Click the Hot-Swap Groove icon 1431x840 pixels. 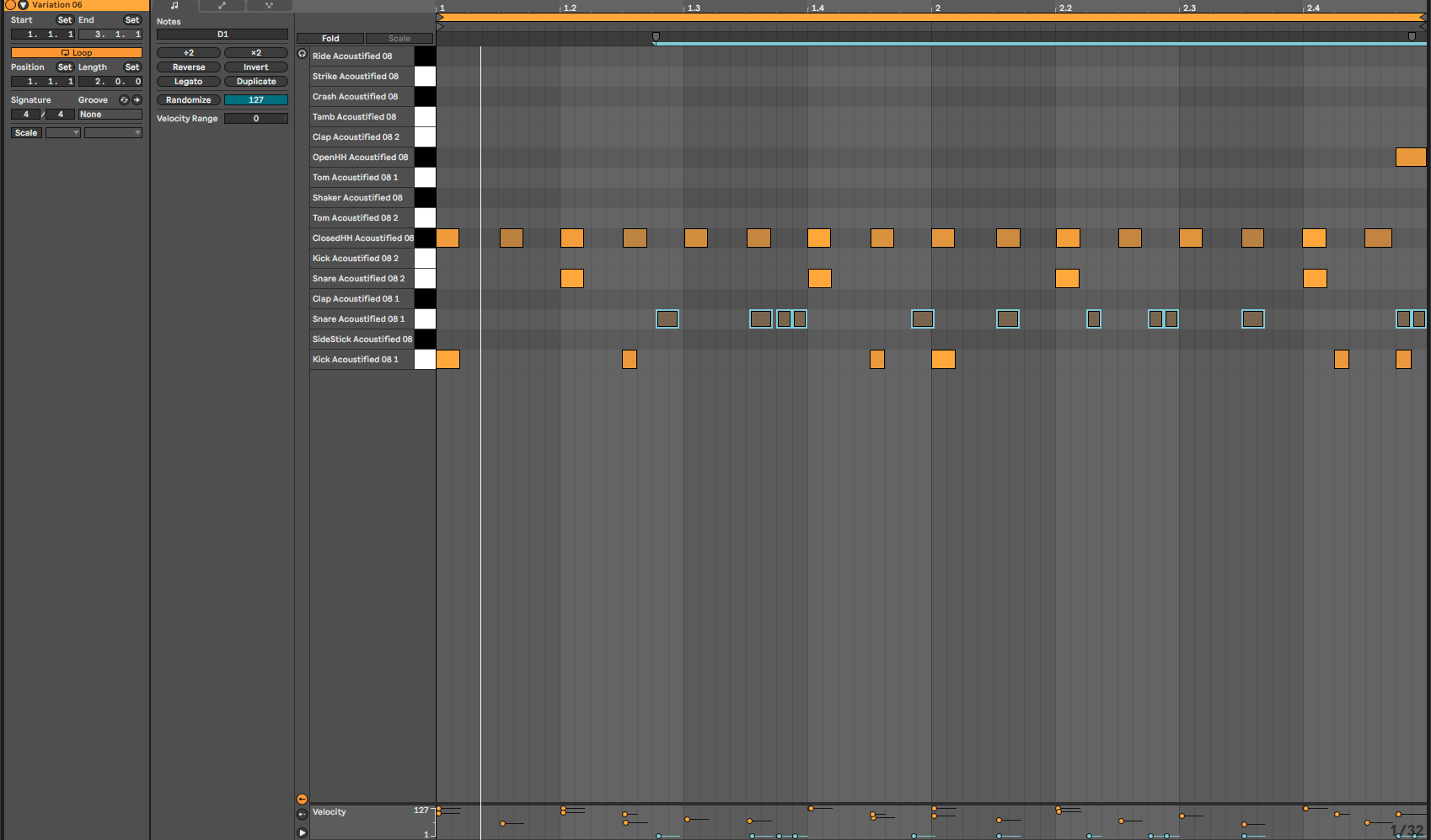pyautogui.click(x=124, y=99)
